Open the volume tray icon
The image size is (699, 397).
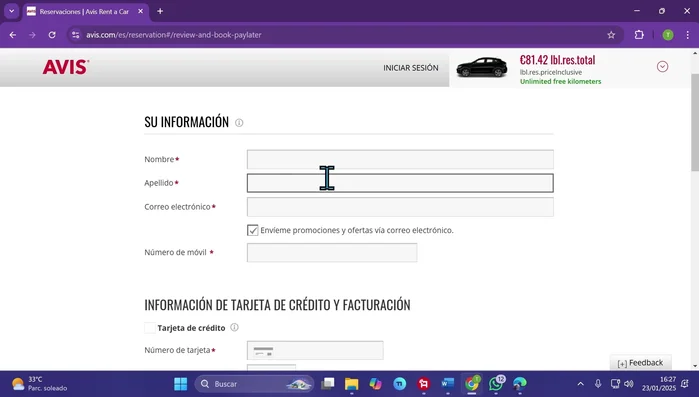(629, 384)
